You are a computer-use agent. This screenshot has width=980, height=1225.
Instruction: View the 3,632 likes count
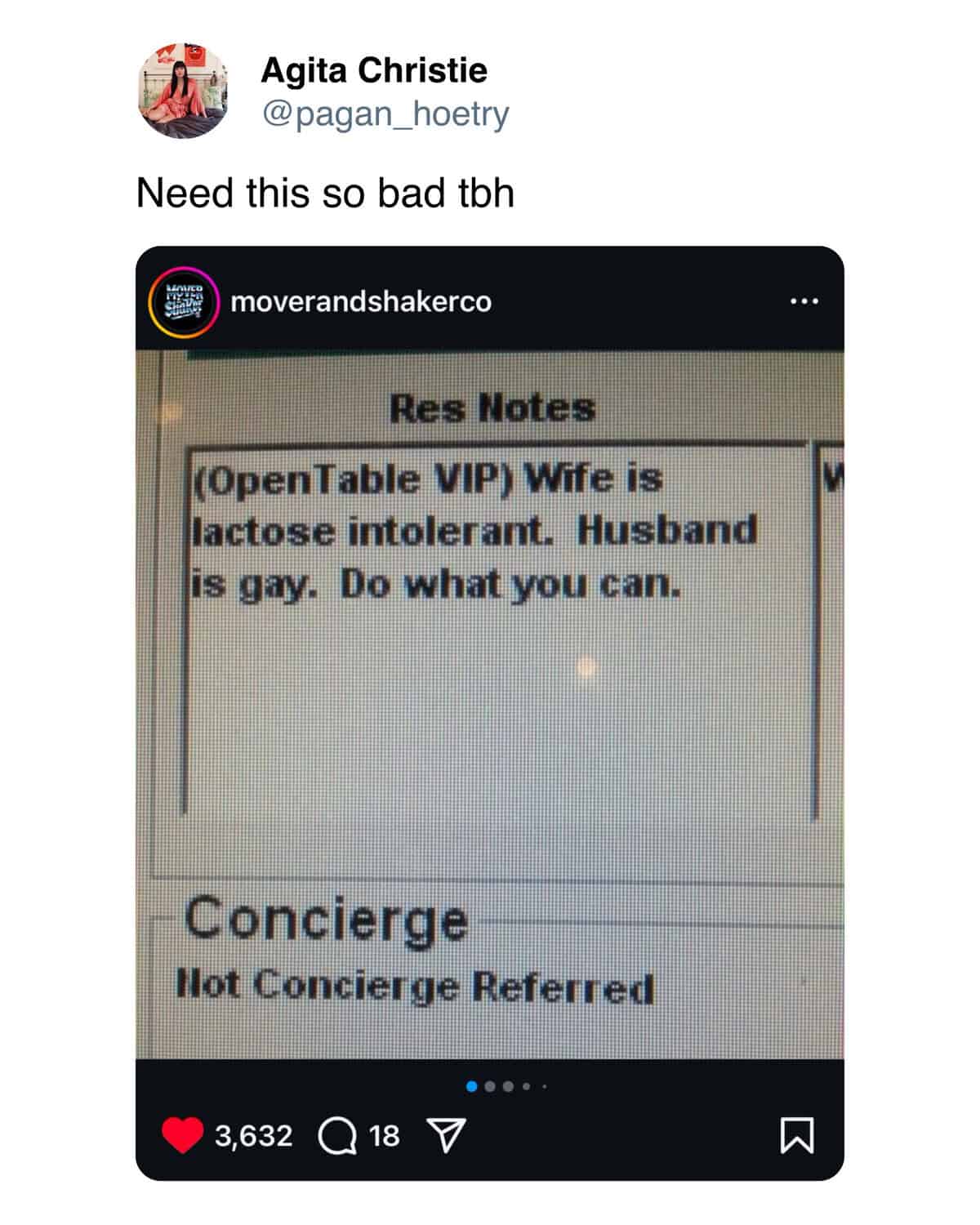[x=253, y=1136]
